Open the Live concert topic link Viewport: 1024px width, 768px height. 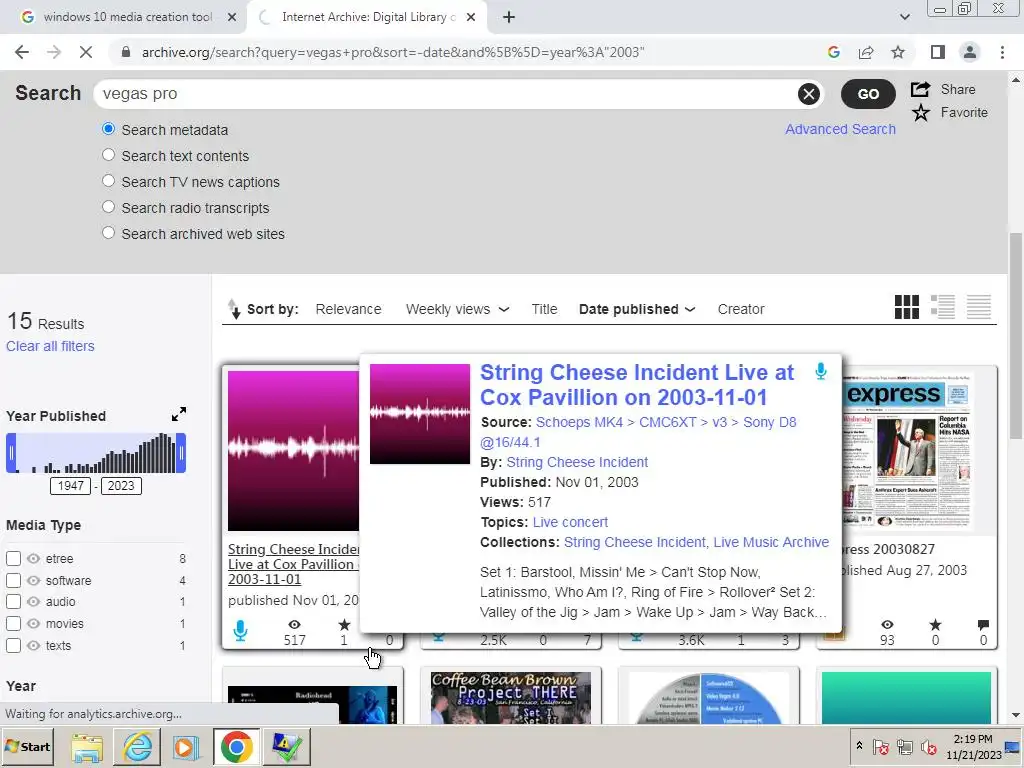click(570, 522)
